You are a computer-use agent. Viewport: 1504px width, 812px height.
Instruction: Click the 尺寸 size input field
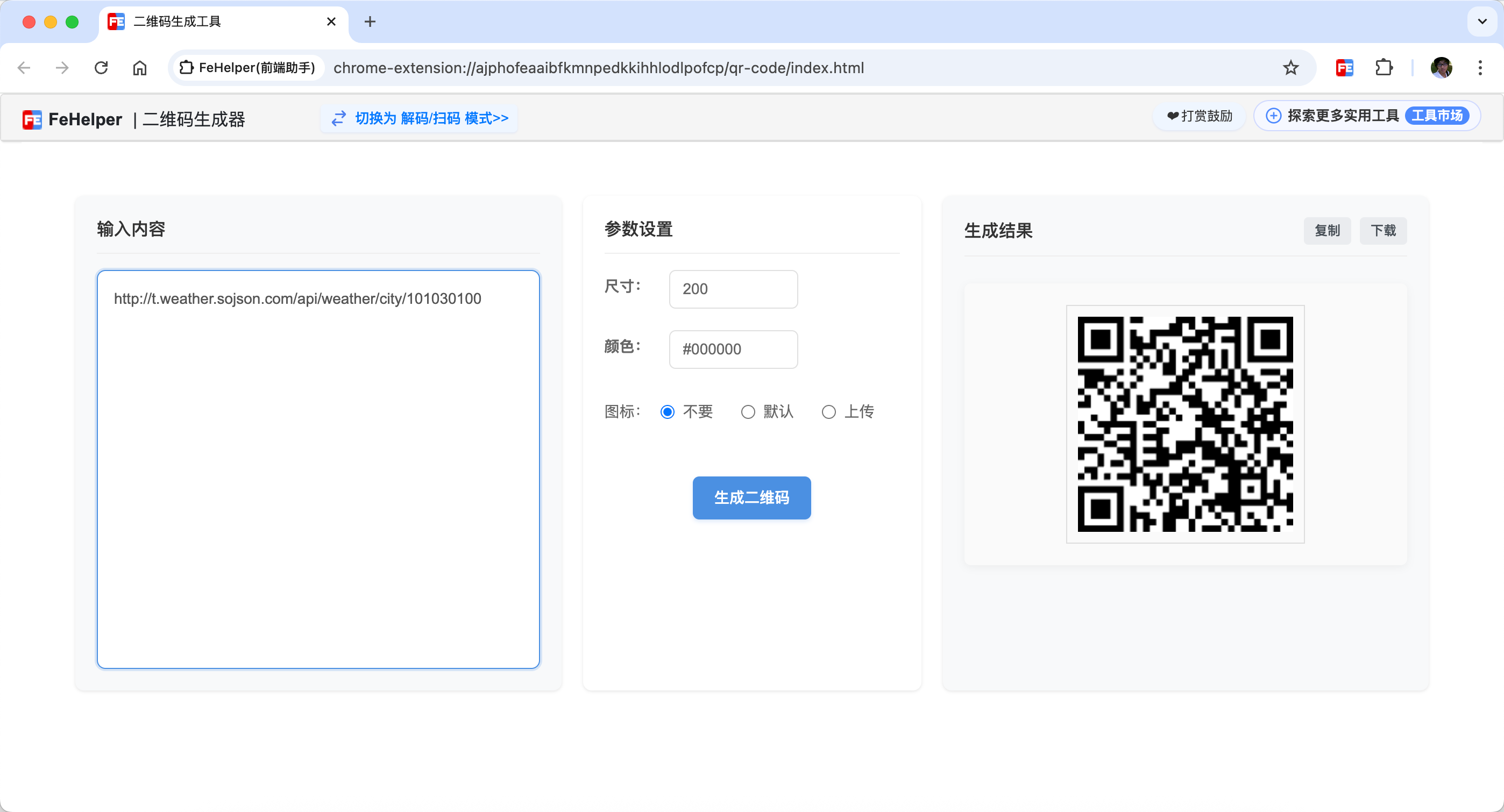pyautogui.click(x=733, y=289)
